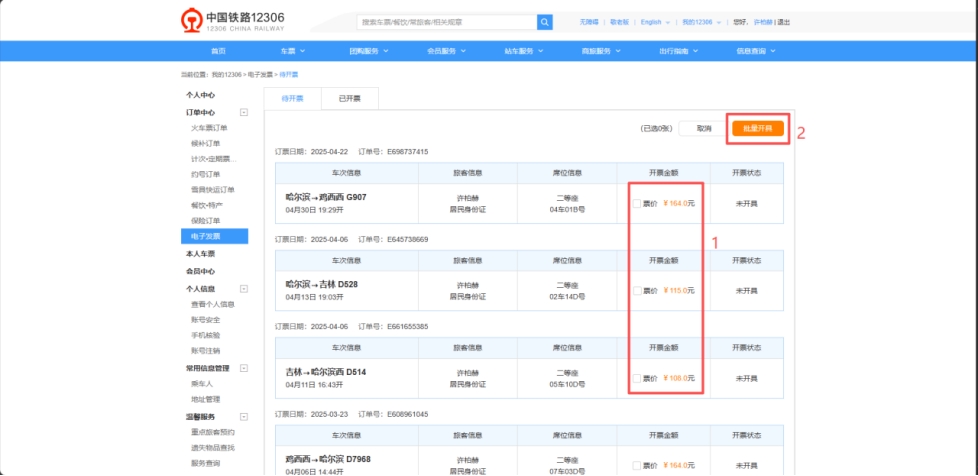The image size is (978, 476).
Task: Click order number E698737415
Action: [x=407, y=152]
